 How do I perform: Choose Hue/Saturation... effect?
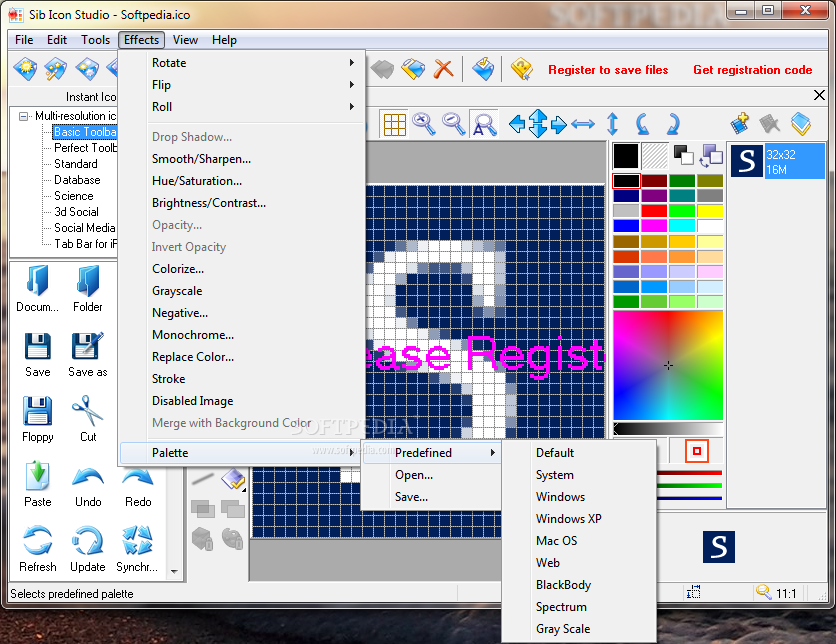pos(242,181)
